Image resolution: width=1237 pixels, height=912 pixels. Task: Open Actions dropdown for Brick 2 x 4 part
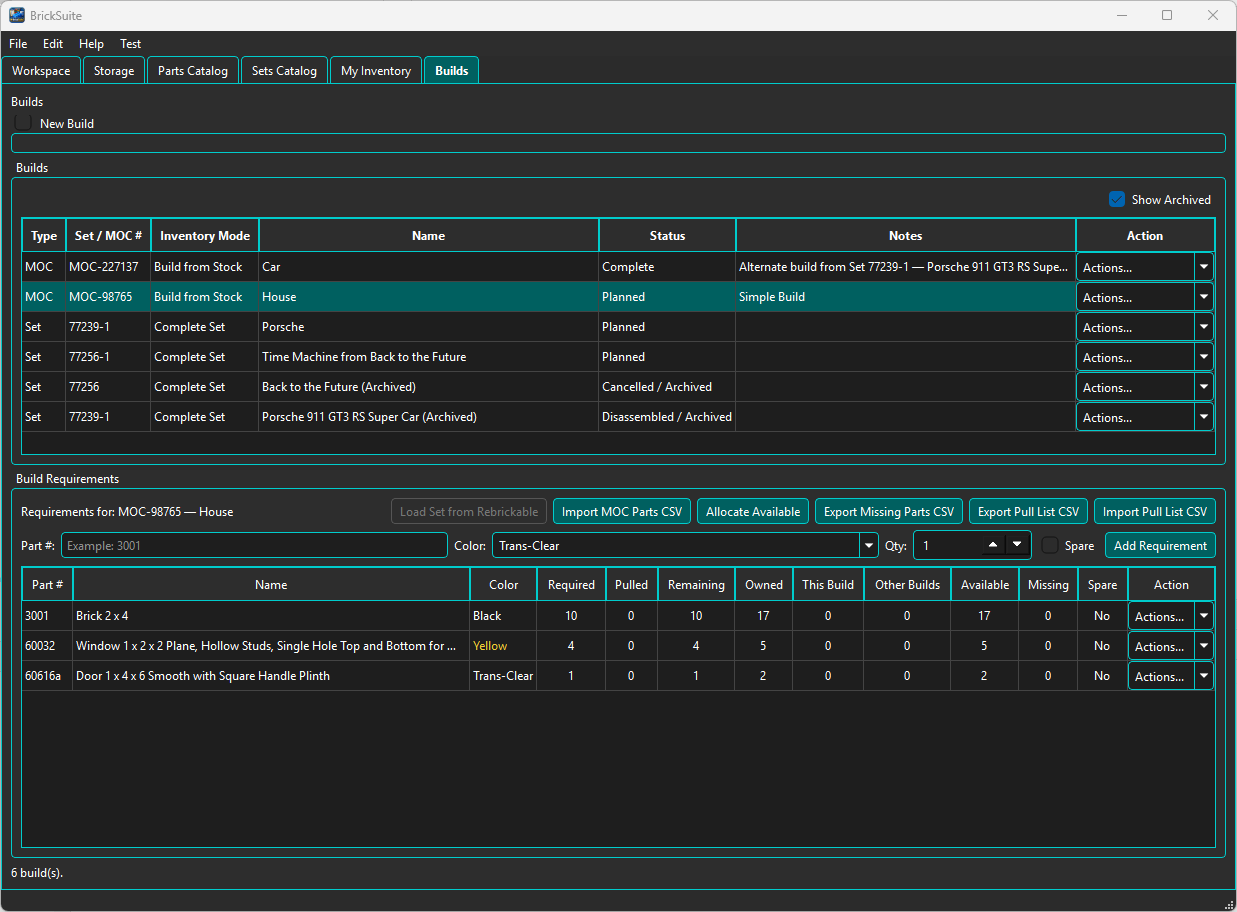pos(1204,616)
